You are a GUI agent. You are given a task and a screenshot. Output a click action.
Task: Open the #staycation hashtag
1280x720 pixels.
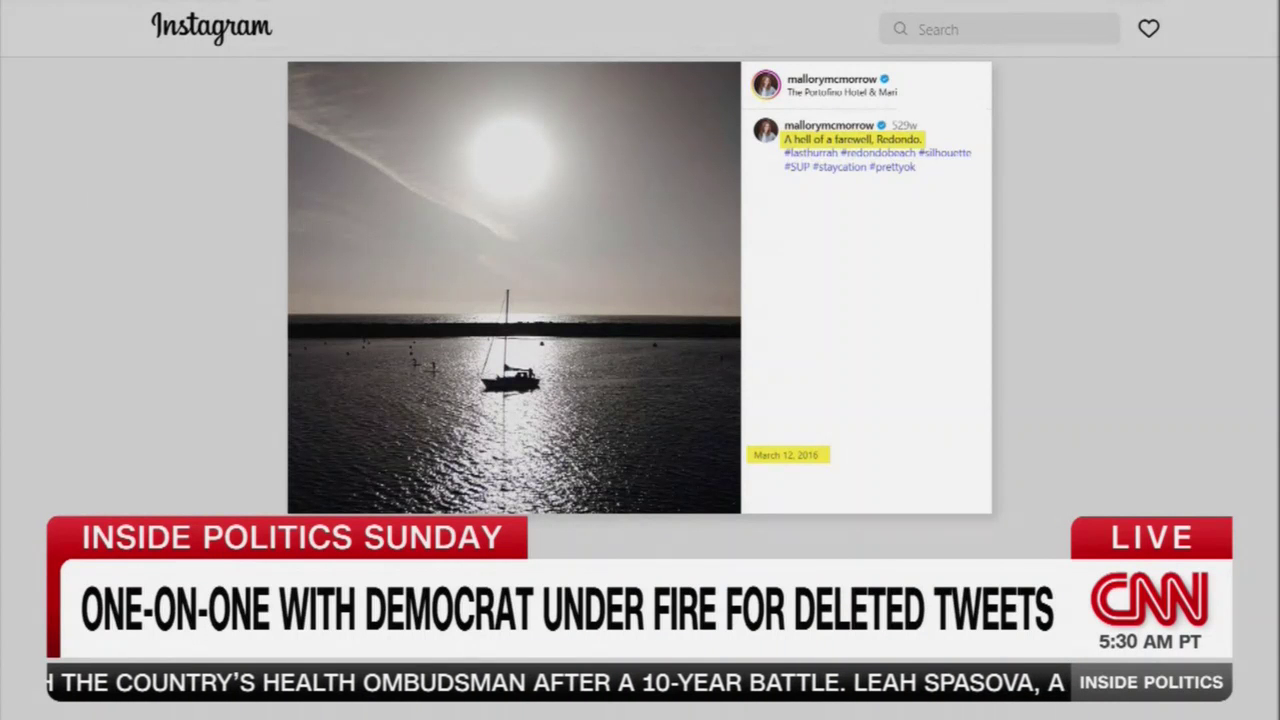(x=839, y=167)
